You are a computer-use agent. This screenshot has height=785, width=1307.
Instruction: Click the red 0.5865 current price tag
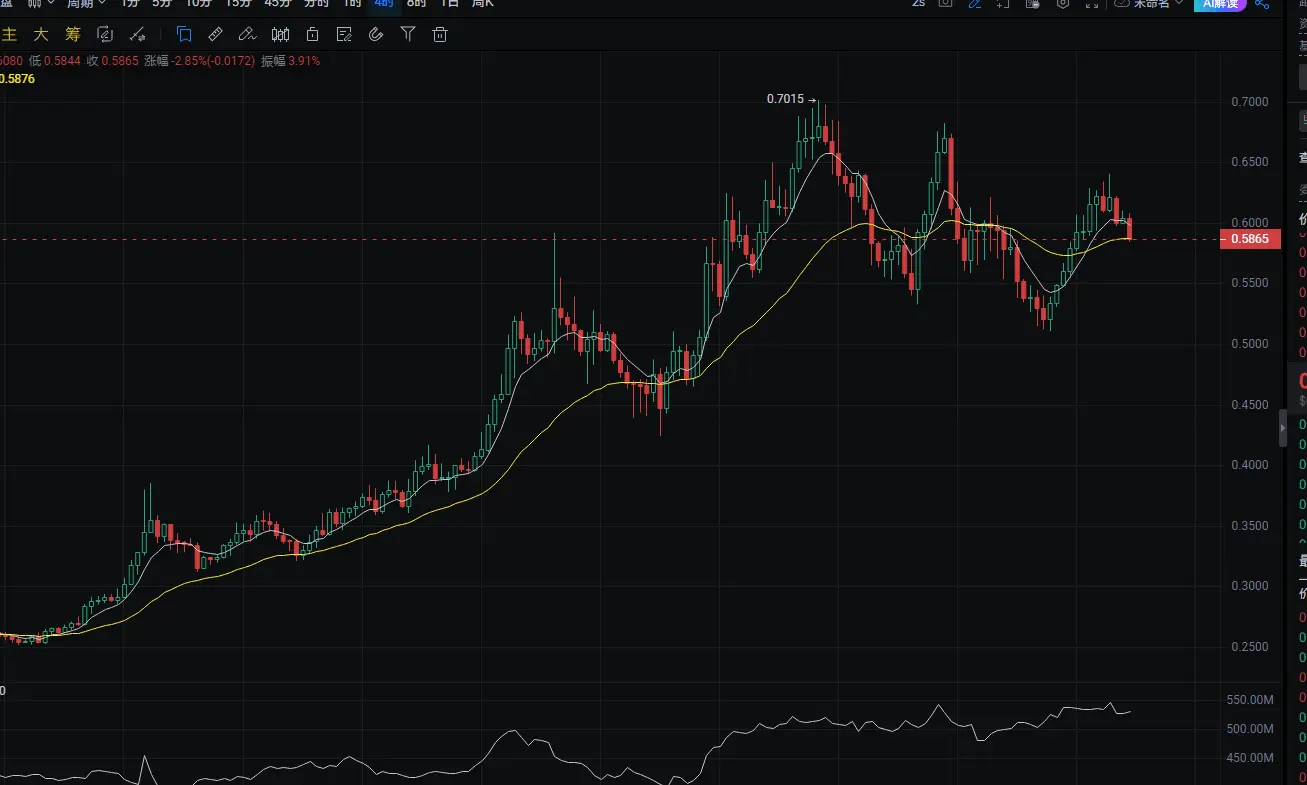click(x=1251, y=239)
